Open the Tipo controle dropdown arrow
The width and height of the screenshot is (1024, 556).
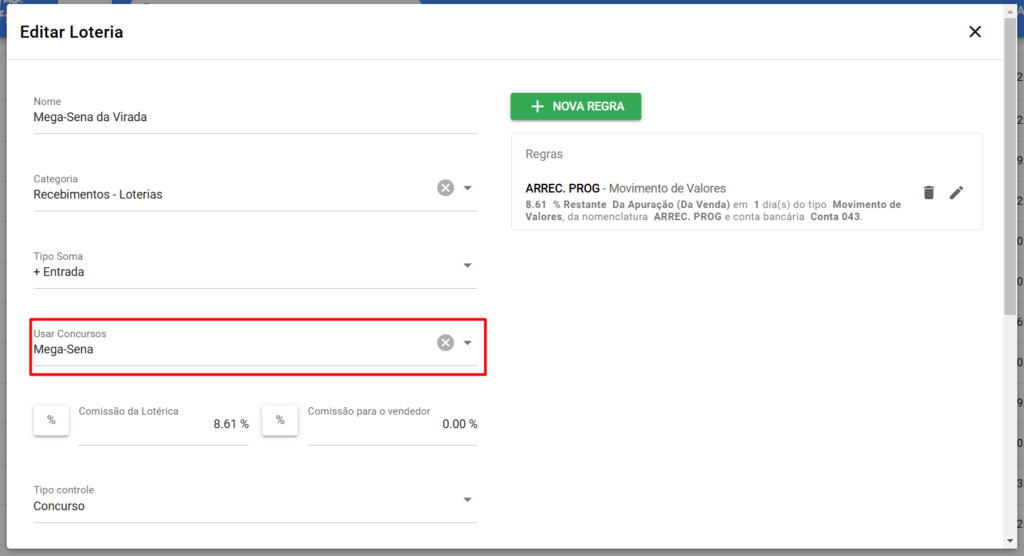pyautogui.click(x=467, y=500)
